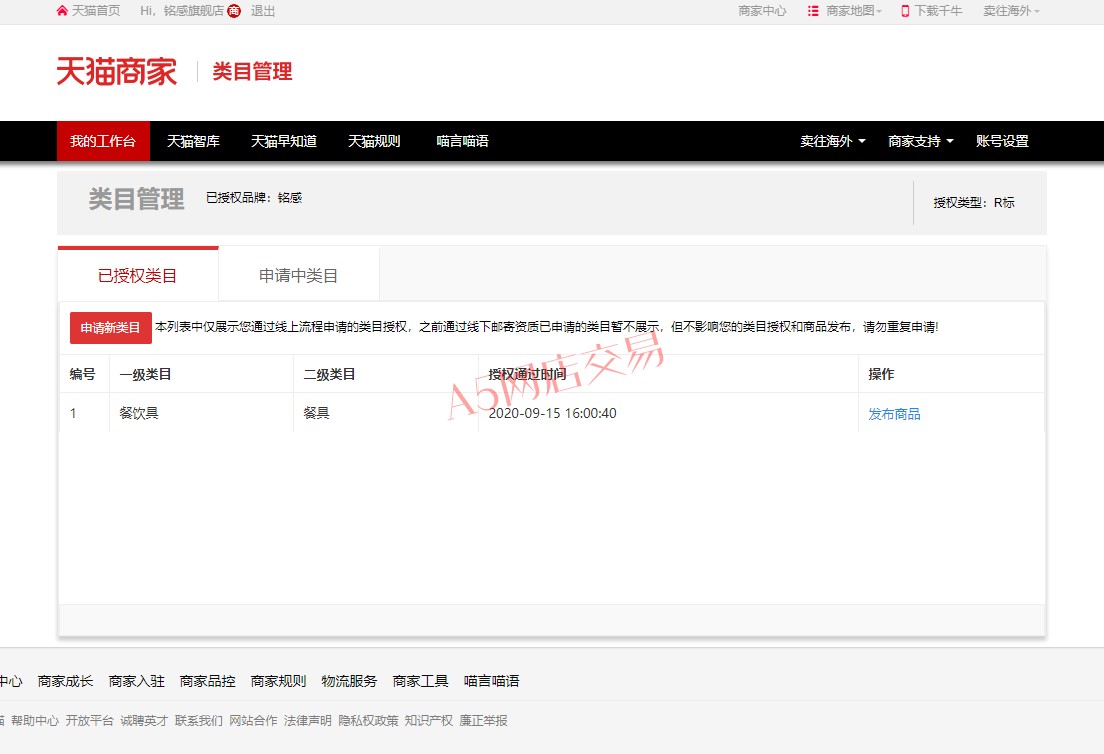Image resolution: width=1104 pixels, height=754 pixels.
Task: Open 廉正举报 footer link
Action: [x=483, y=720]
